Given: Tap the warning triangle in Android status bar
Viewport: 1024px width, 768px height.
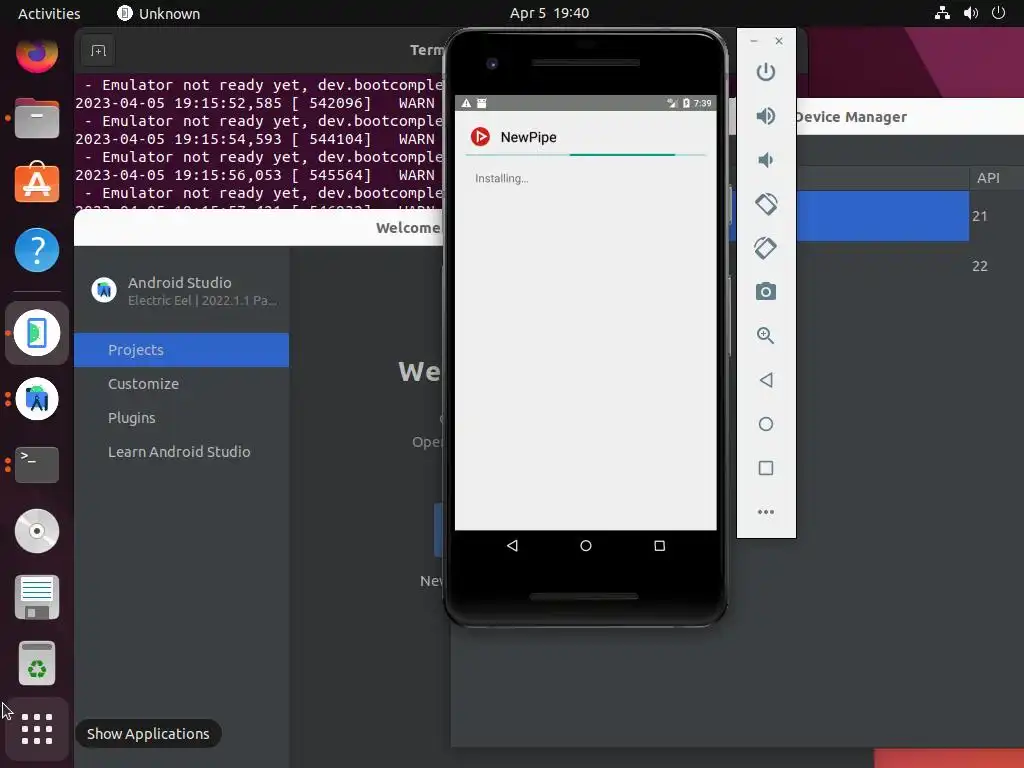Looking at the screenshot, I should click(x=466, y=103).
